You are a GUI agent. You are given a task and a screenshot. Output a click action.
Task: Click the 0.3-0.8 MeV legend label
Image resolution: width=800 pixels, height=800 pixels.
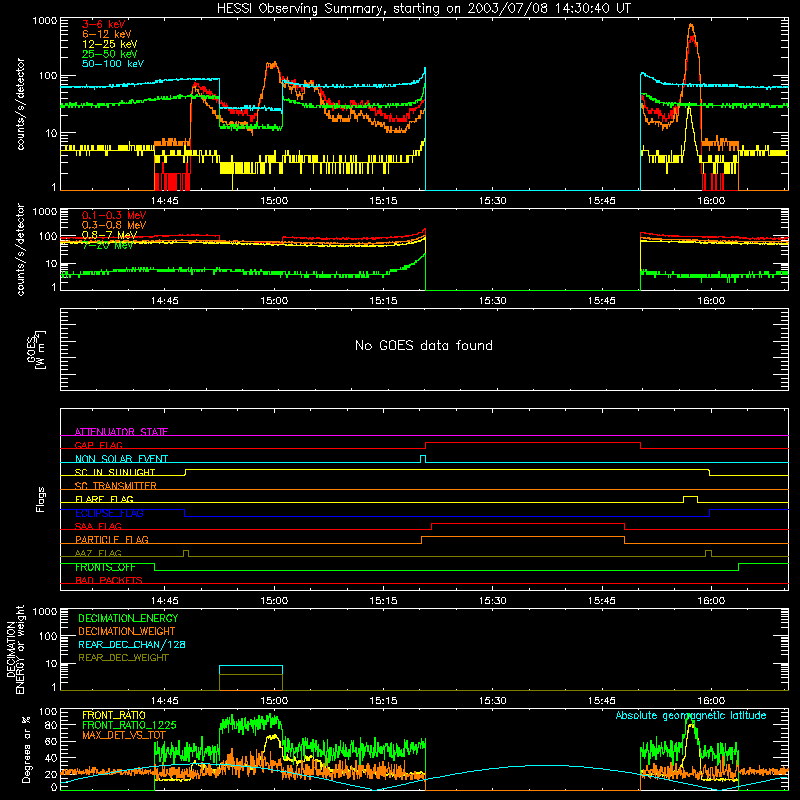coord(114,225)
